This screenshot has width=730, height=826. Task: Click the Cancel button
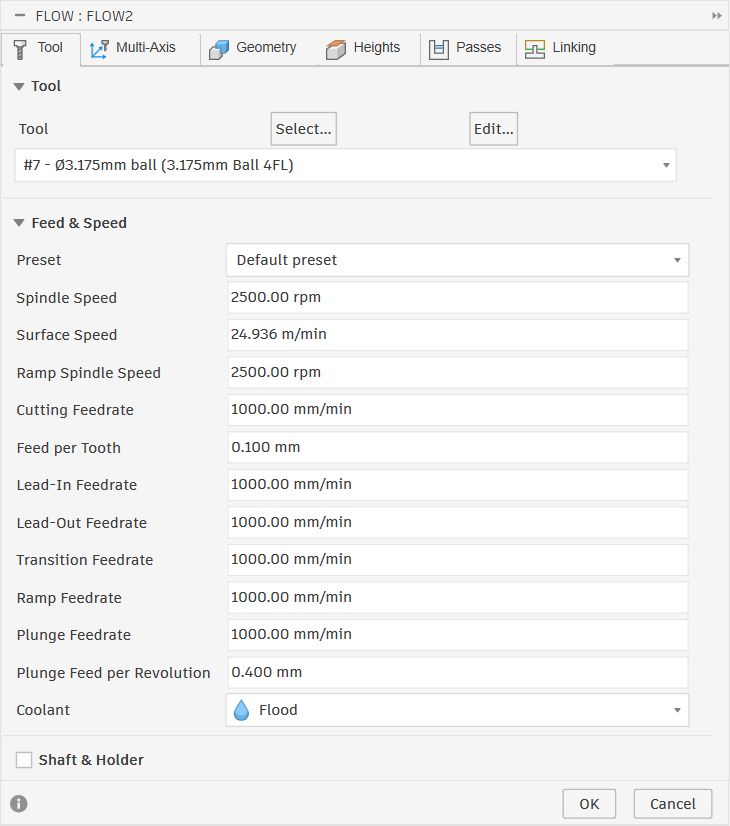coord(673,803)
